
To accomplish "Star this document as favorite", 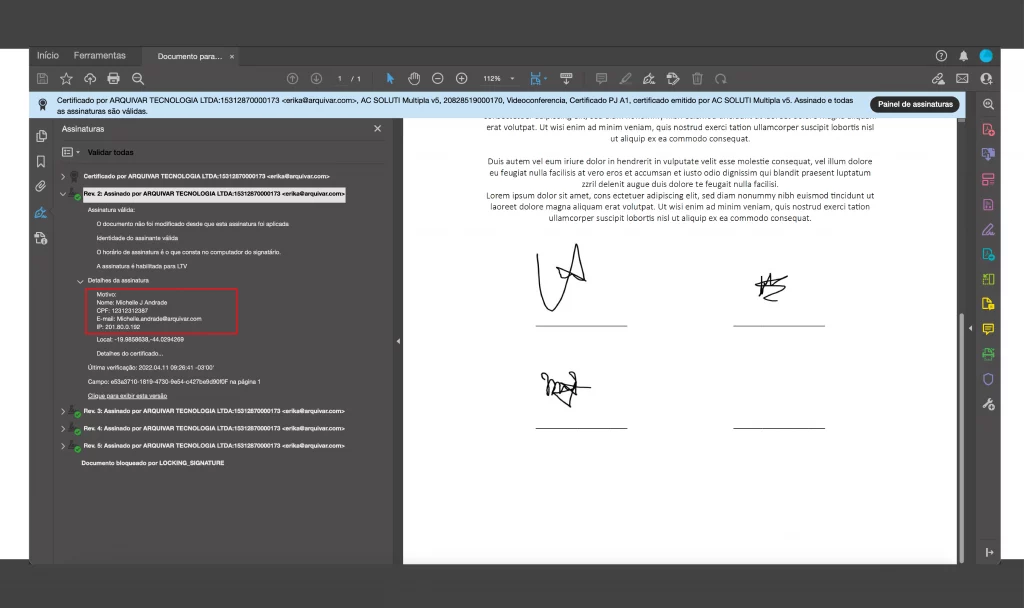I will point(66,78).
